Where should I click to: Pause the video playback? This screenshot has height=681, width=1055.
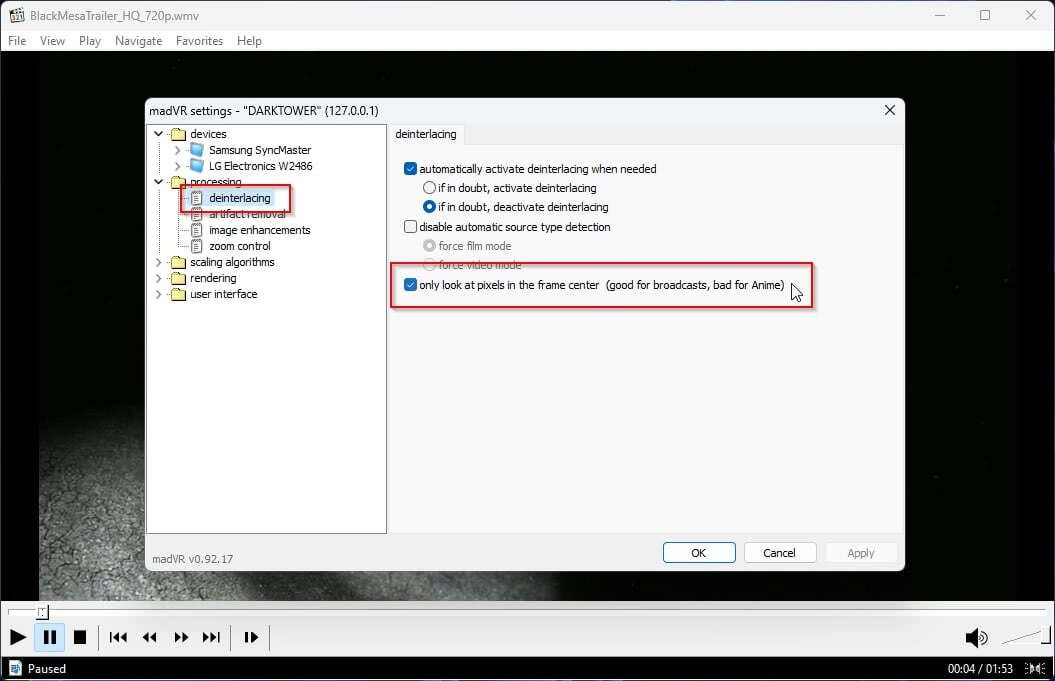(x=50, y=637)
